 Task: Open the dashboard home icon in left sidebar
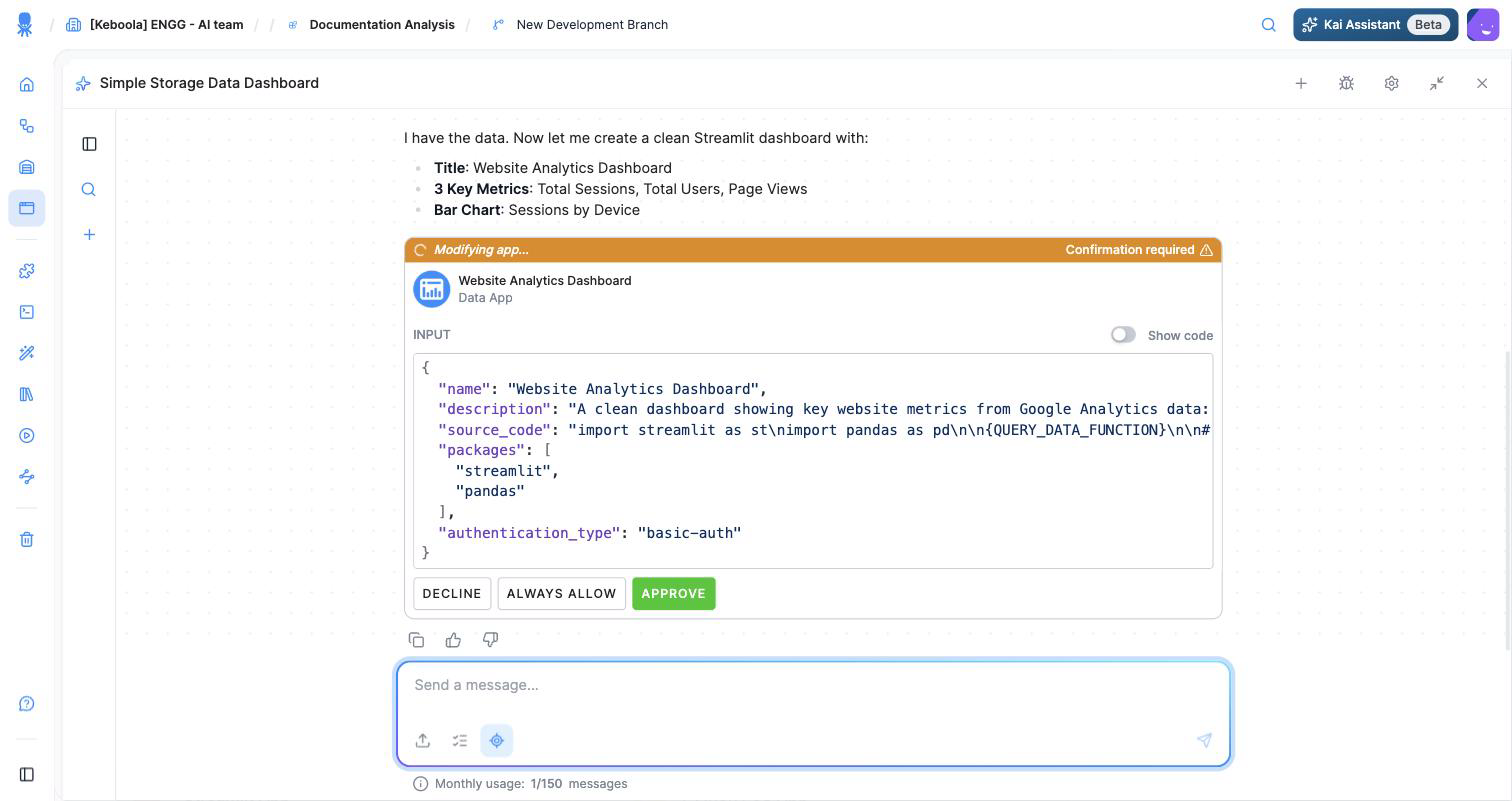[27, 85]
